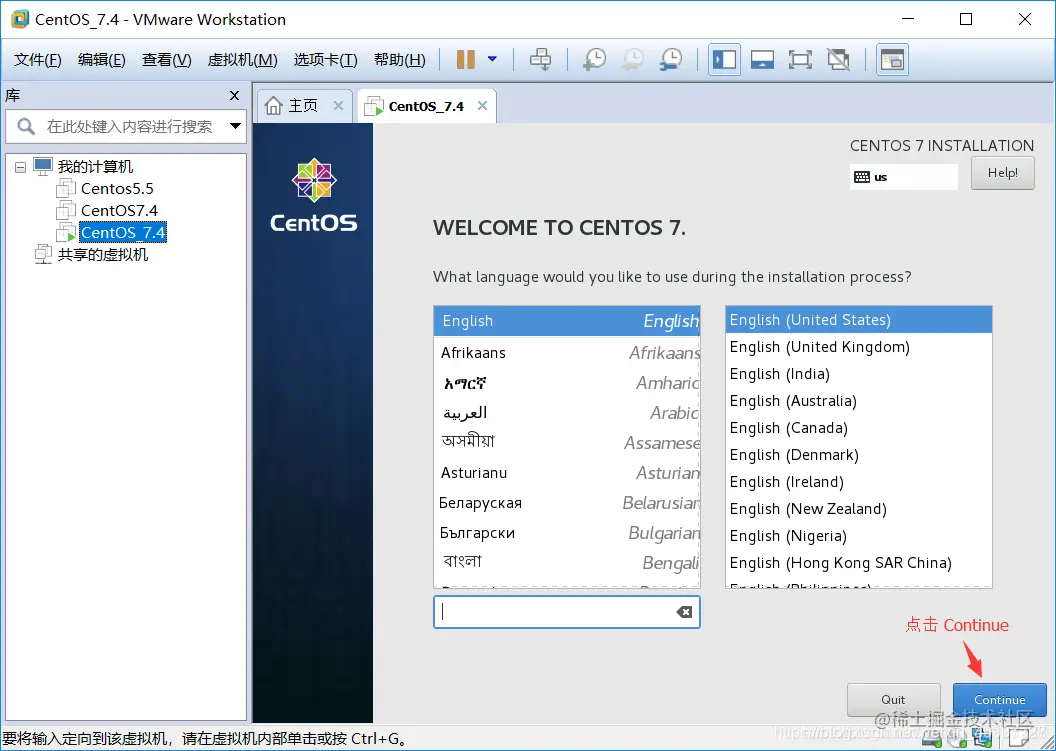Collapse the 我的计算机 tree node

pyautogui.click(x=21, y=166)
